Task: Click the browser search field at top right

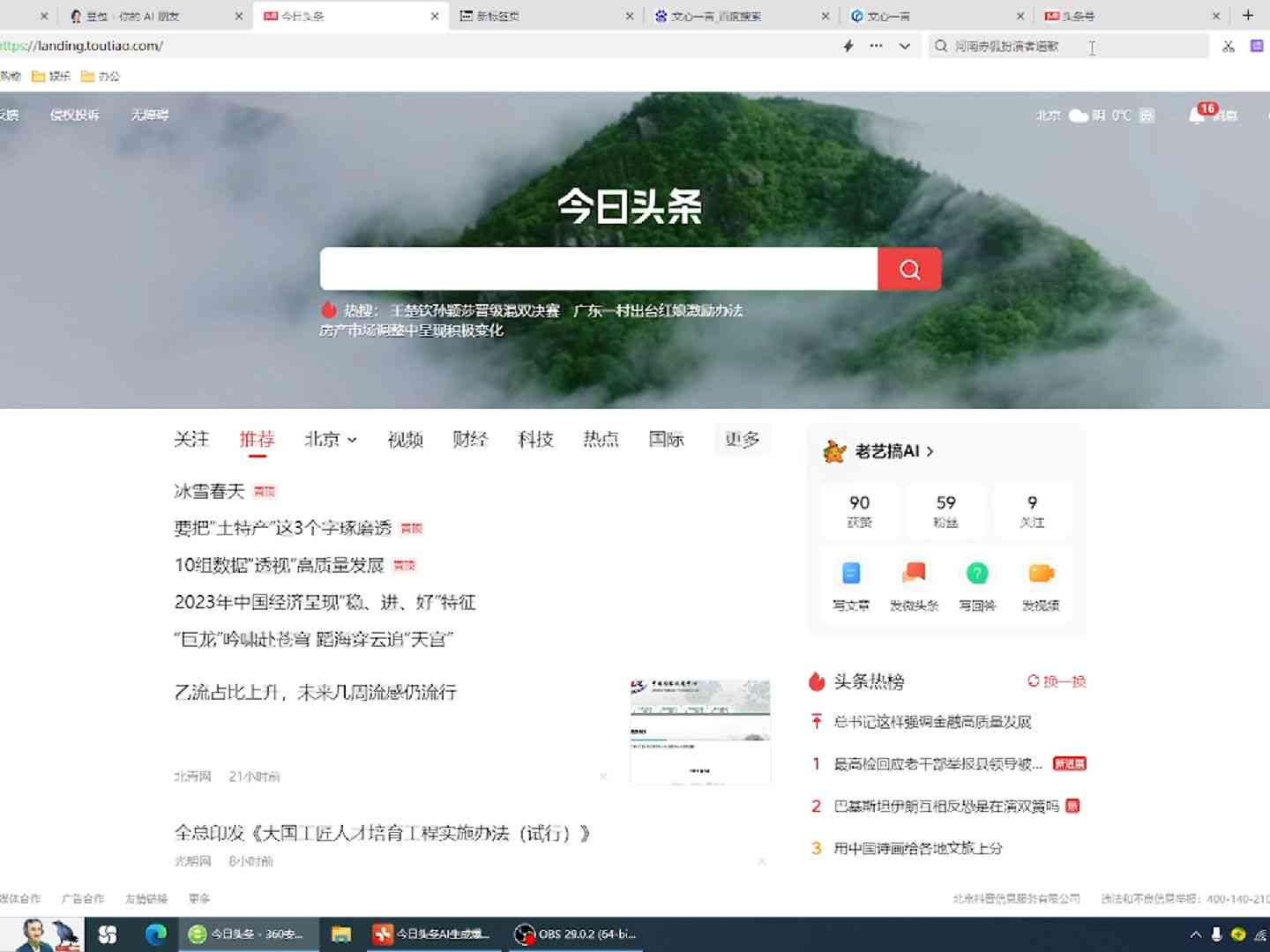Action: 1068,46
